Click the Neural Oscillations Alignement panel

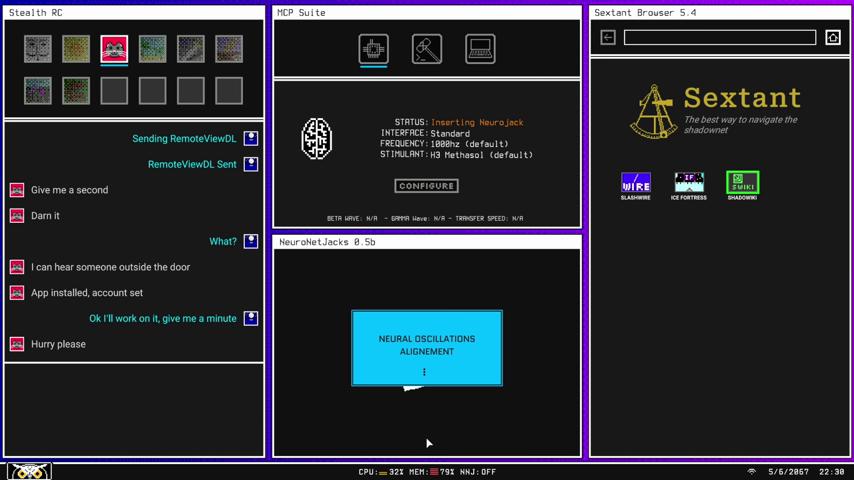427,348
